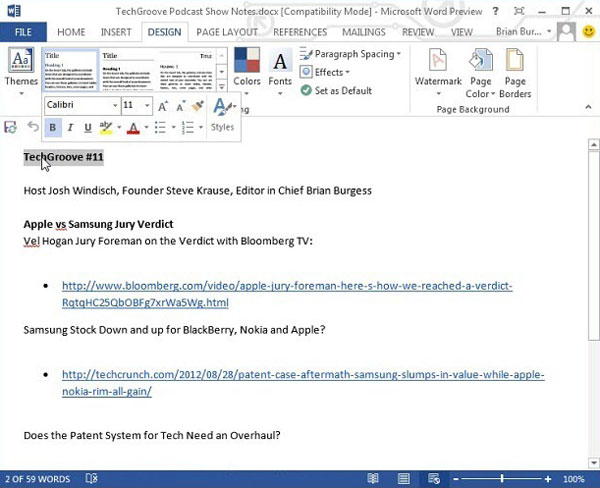Switch to the PAGE LAYOUT tab
This screenshot has width=600, height=488.
coord(227,32)
